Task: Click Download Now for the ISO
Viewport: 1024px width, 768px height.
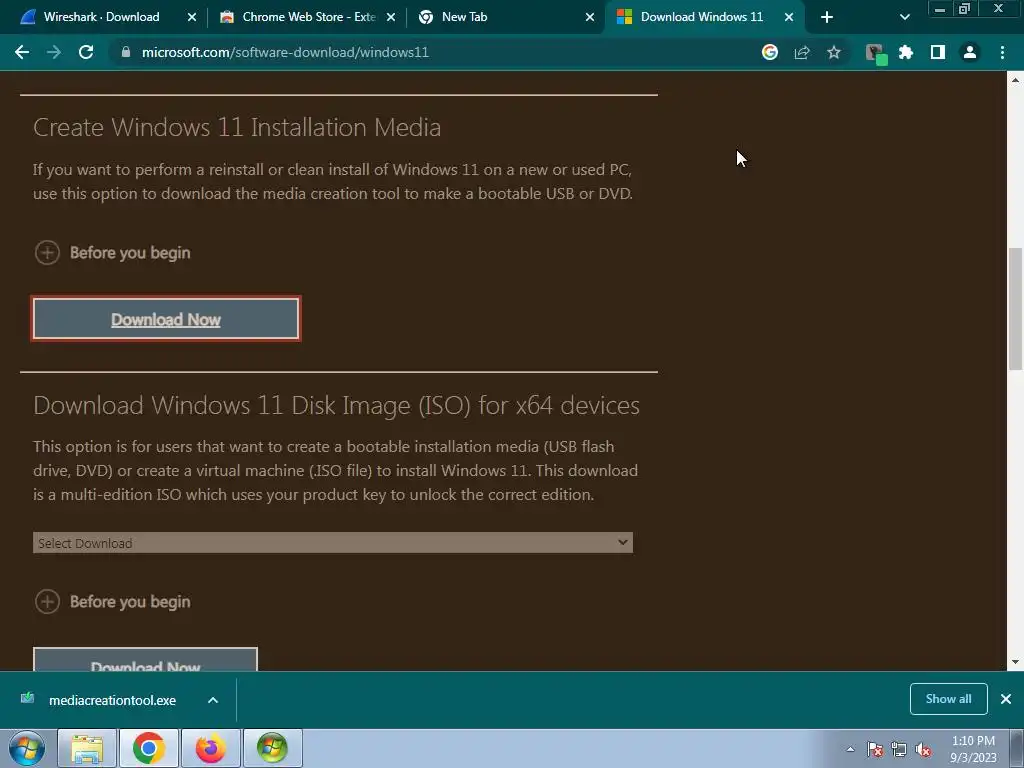Action: tap(145, 660)
